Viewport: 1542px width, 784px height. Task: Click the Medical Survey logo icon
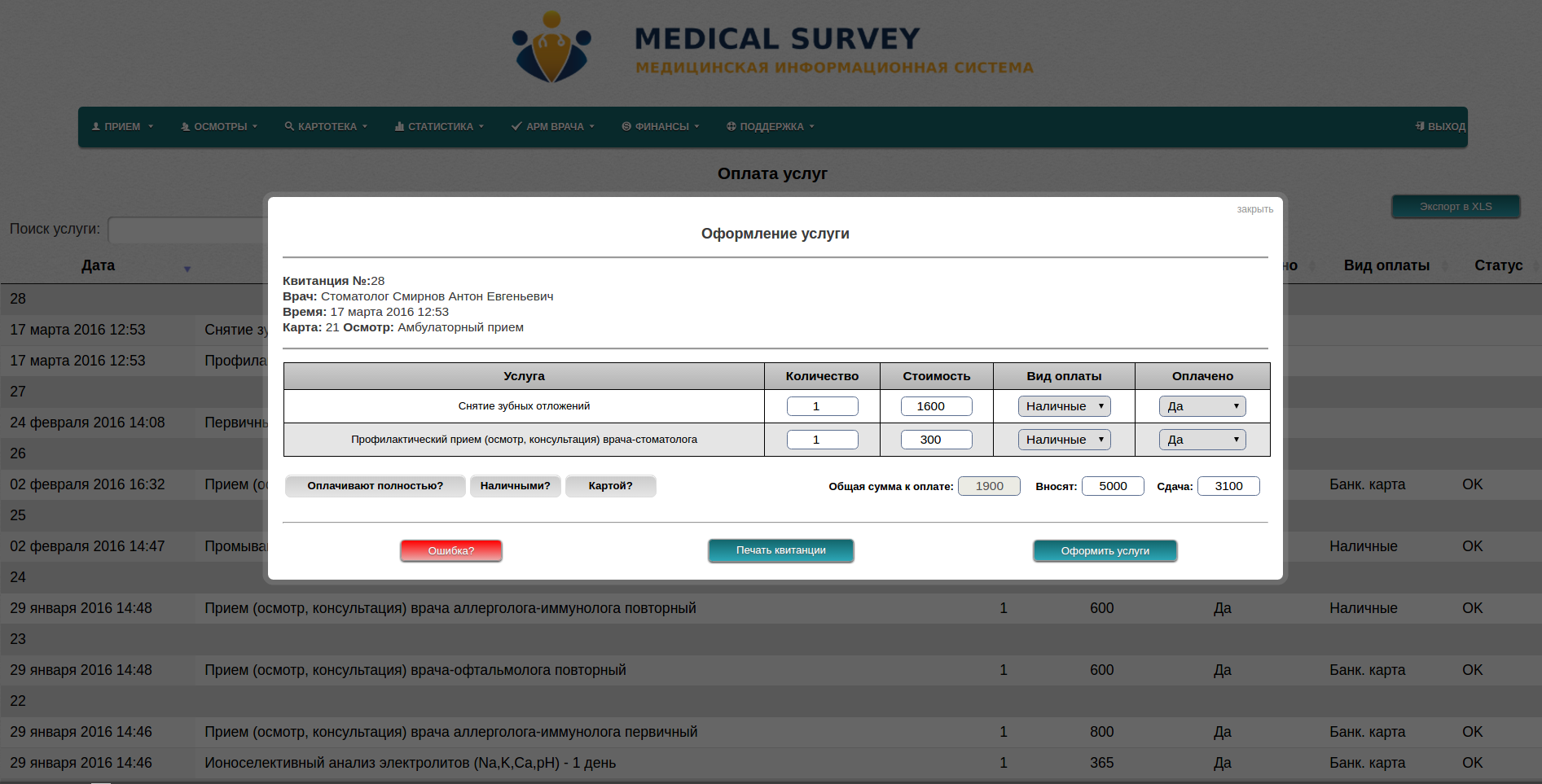[x=551, y=47]
